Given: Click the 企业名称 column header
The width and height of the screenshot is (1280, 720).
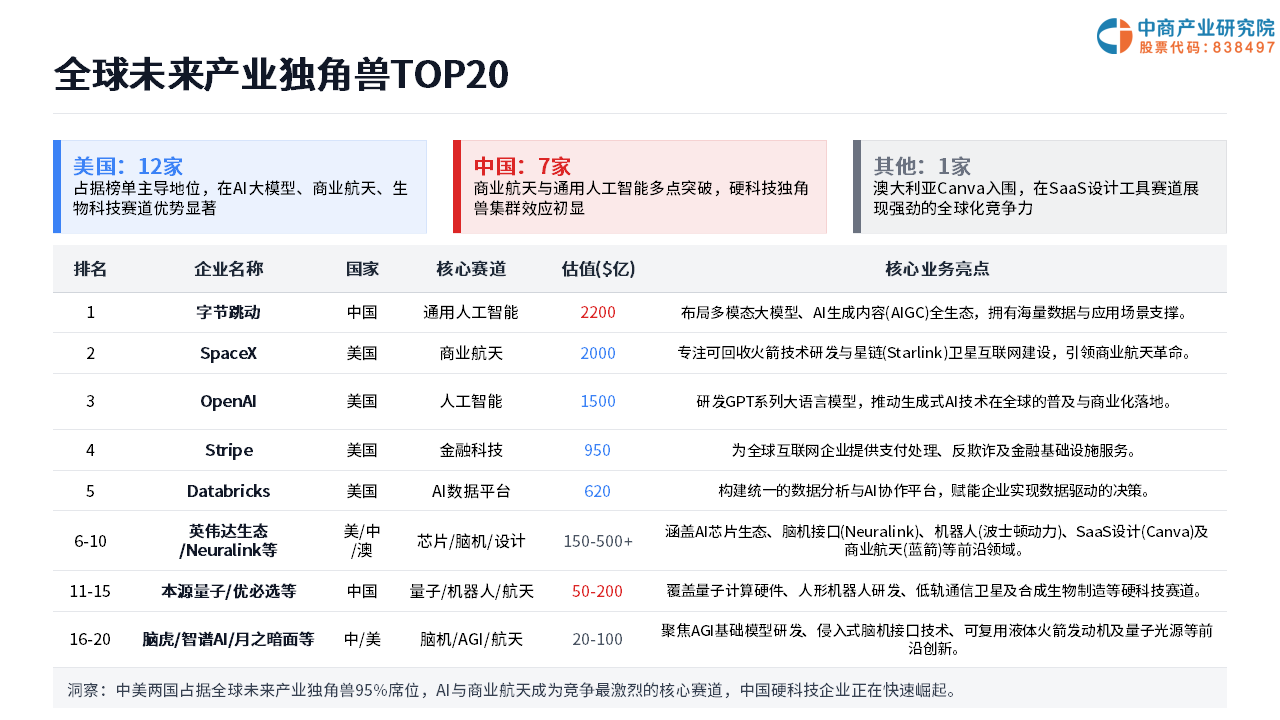Looking at the screenshot, I should [x=228, y=269].
